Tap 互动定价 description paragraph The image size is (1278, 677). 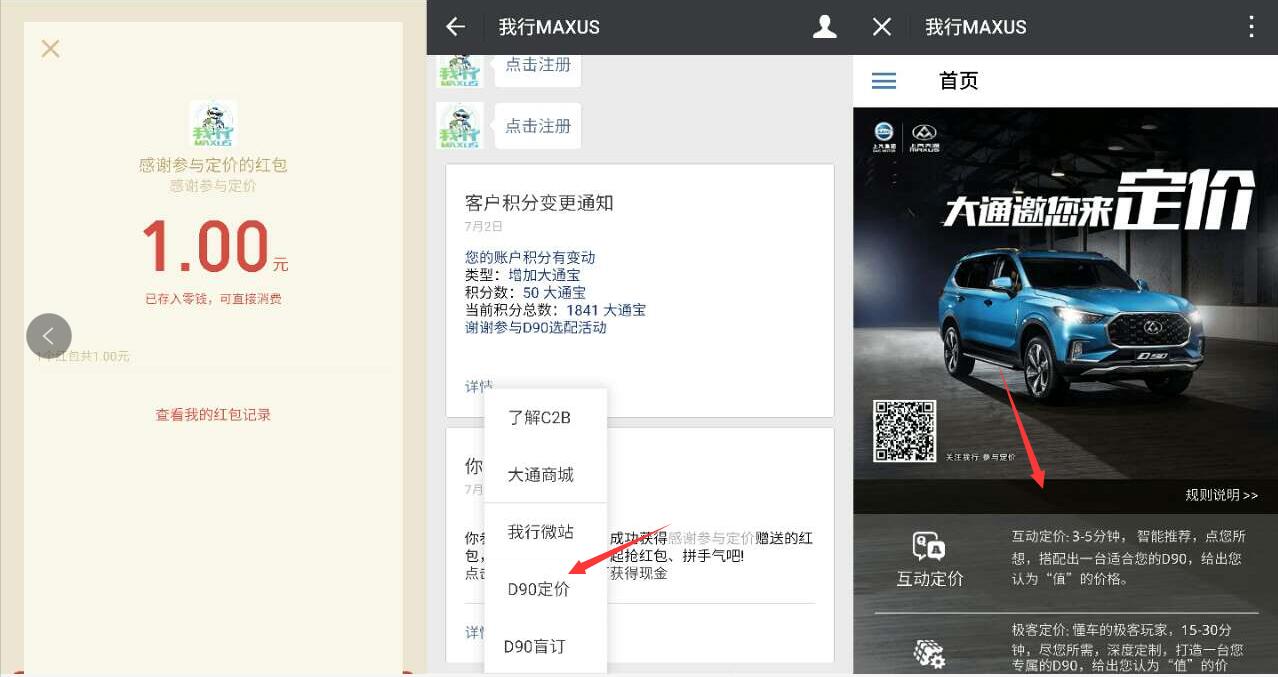coord(1127,558)
